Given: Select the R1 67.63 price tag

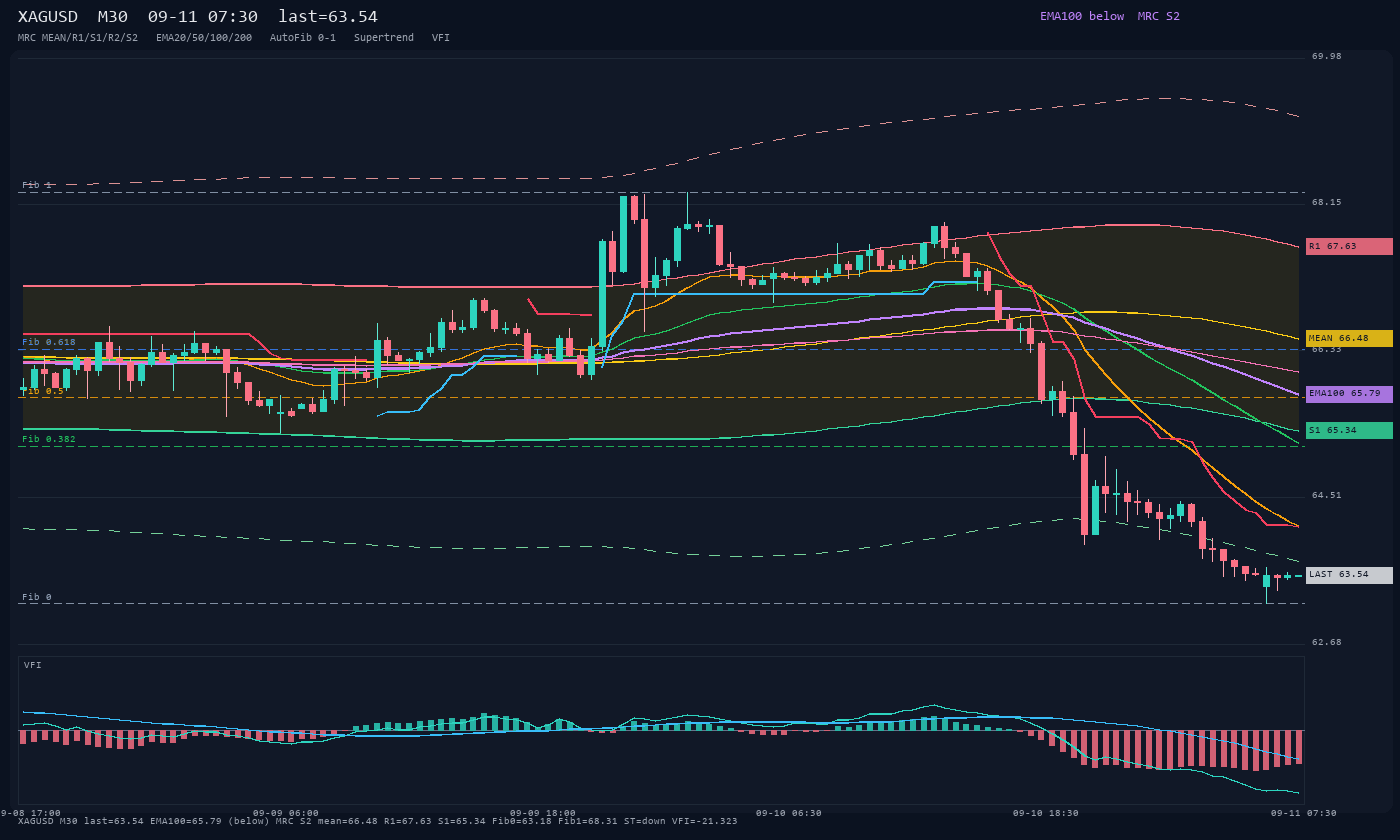Looking at the screenshot, I should [1349, 246].
